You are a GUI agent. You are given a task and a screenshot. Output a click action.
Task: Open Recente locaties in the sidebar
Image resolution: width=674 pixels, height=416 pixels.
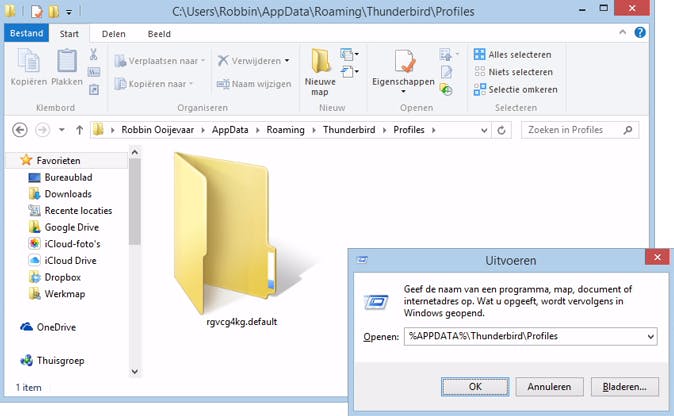click(78, 211)
